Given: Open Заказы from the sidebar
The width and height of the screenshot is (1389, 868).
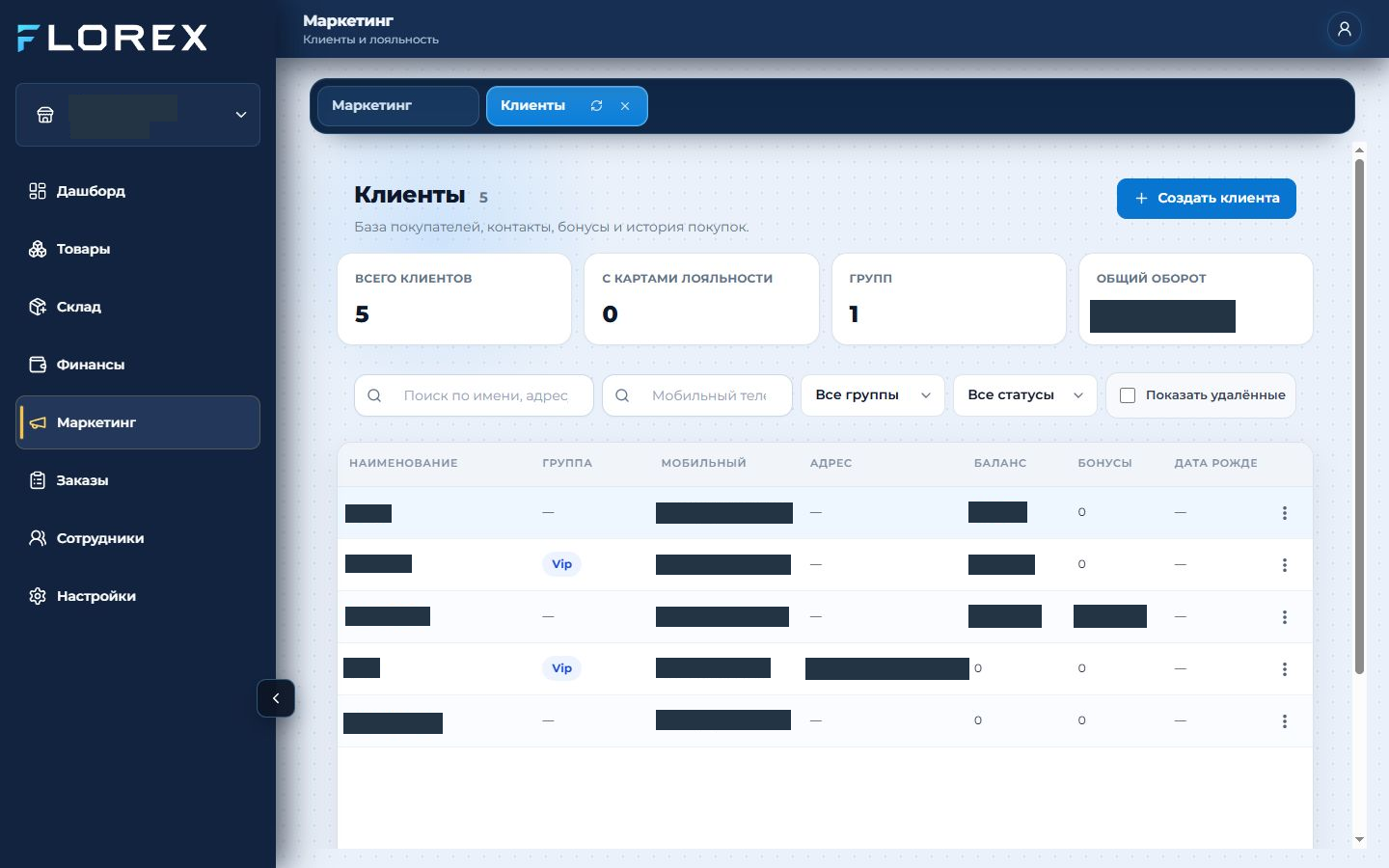Looking at the screenshot, I should pos(138,480).
